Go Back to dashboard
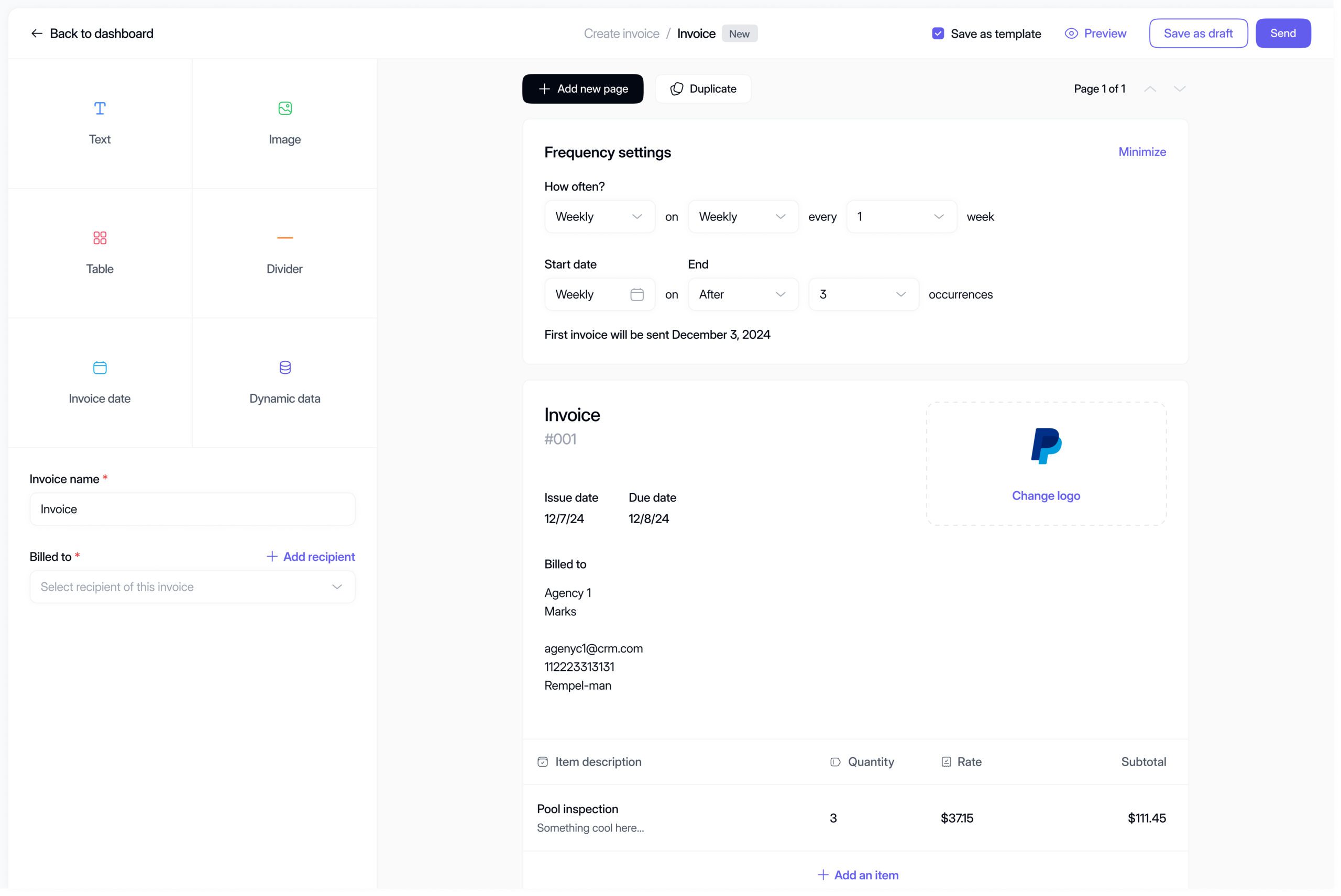The width and height of the screenshot is (1341, 896). click(x=92, y=34)
